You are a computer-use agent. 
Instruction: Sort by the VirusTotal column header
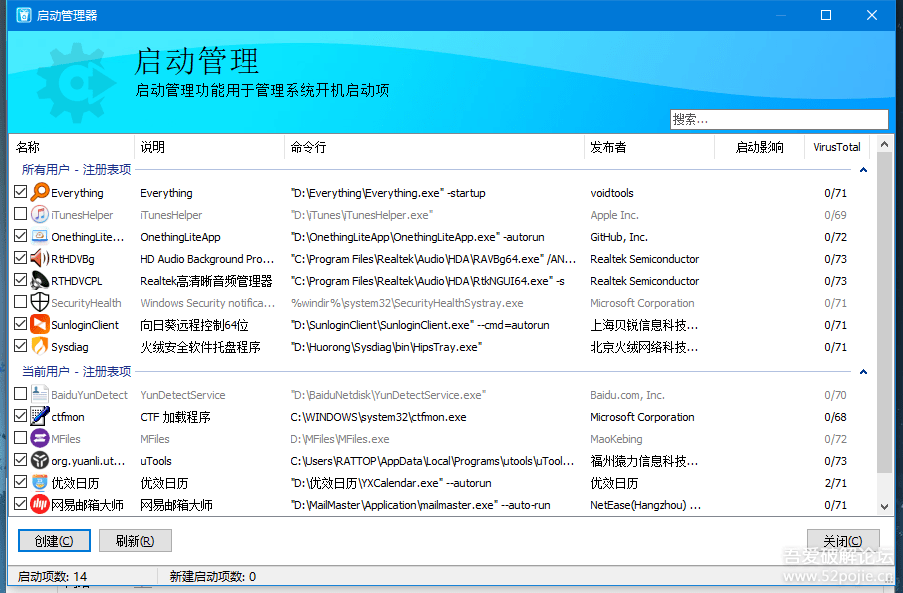coord(836,147)
